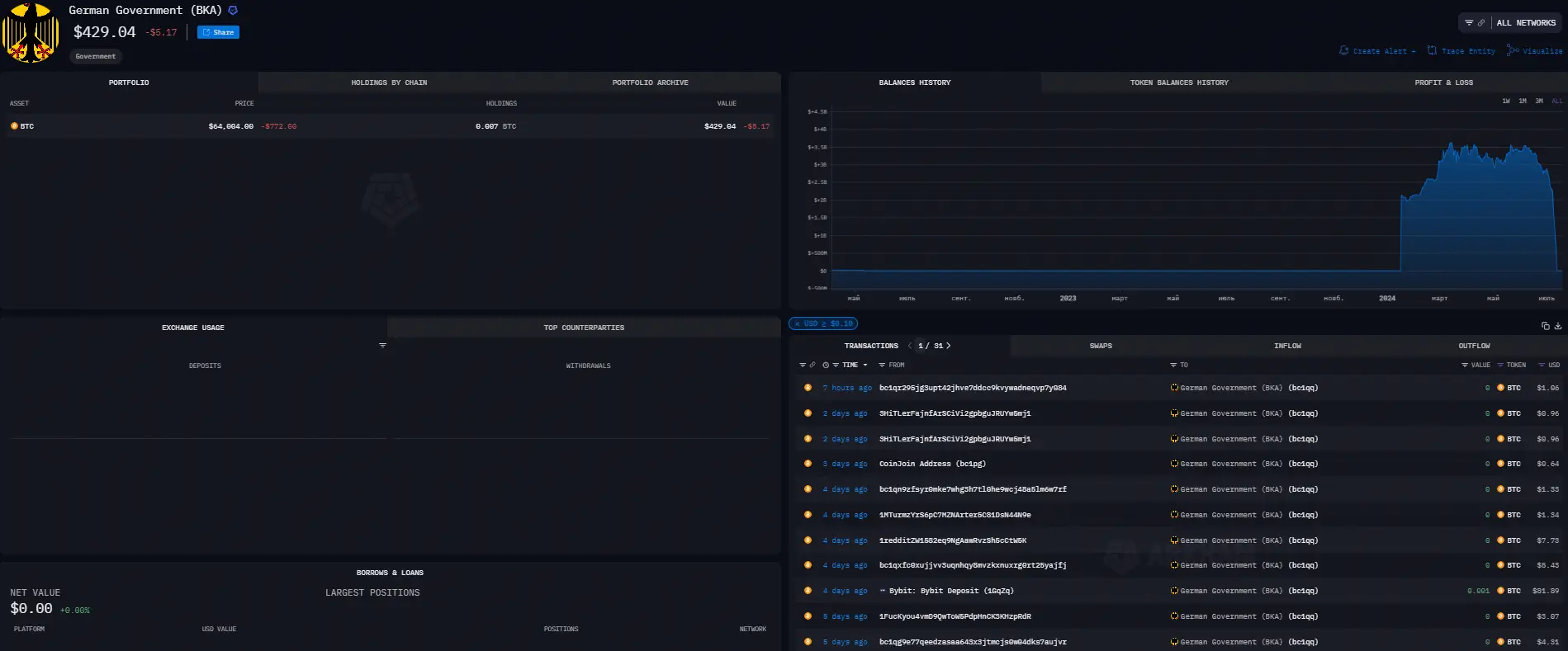
Task: Switch to the Token Balances History tab
Action: (1179, 83)
